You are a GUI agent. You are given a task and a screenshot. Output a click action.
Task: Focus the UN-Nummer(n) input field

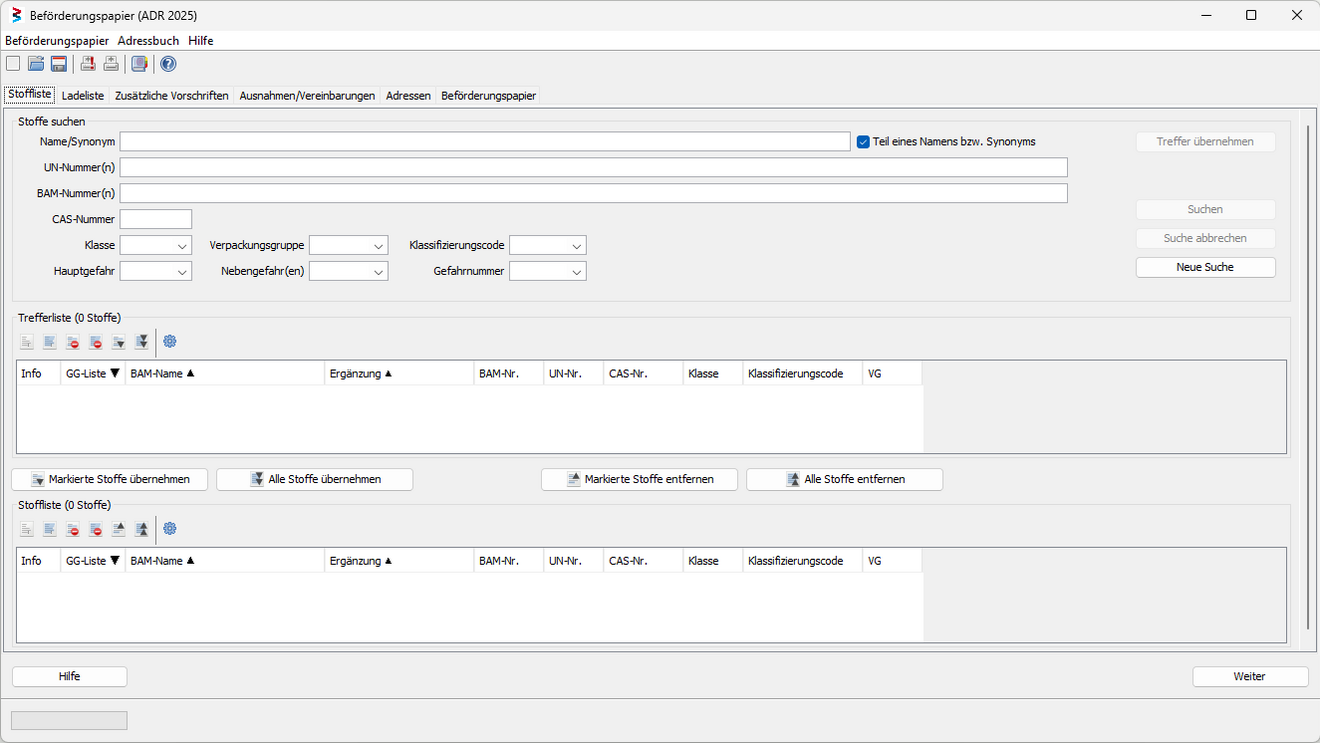click(x=594, y=167)
